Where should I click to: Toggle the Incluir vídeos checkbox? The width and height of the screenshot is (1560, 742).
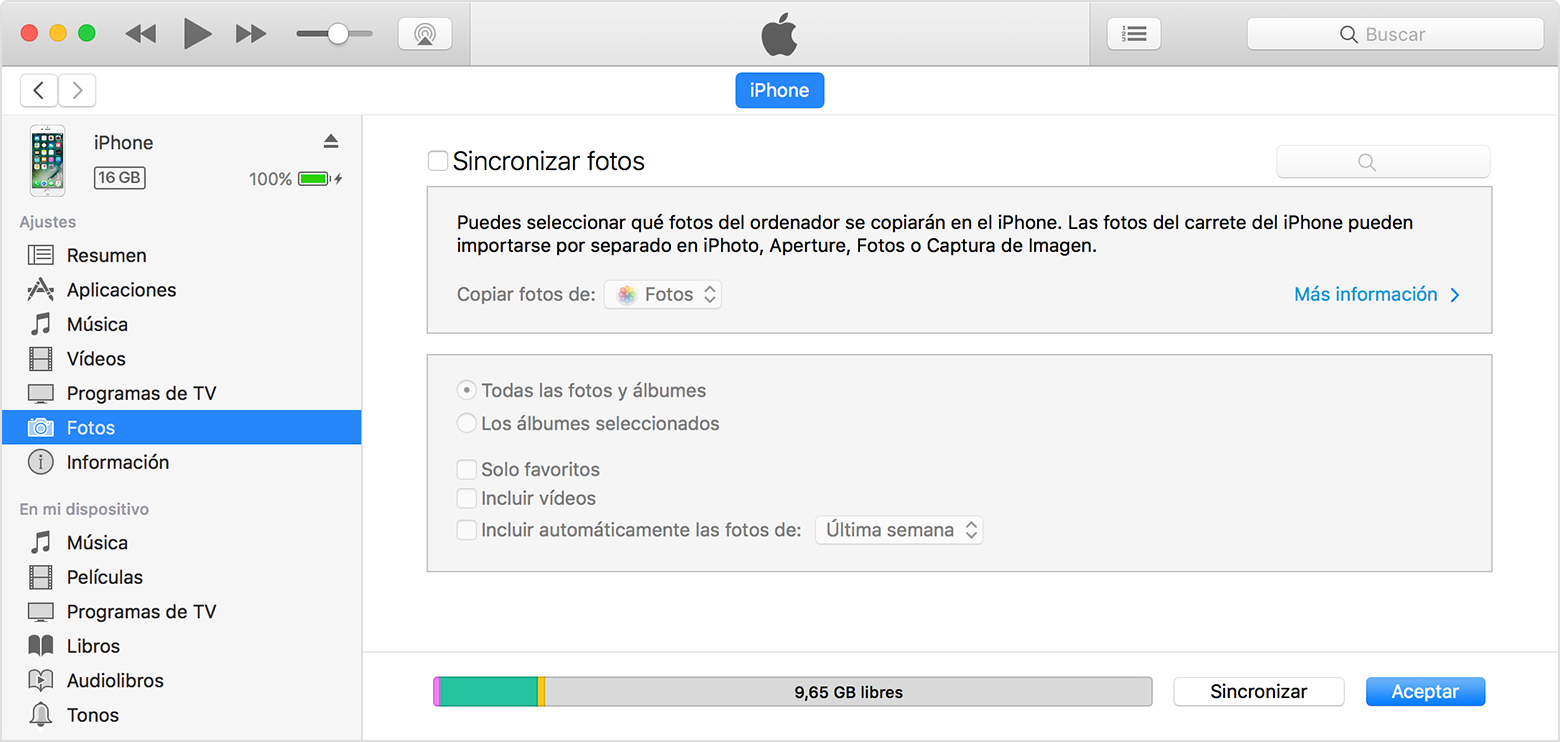point(466,498)
